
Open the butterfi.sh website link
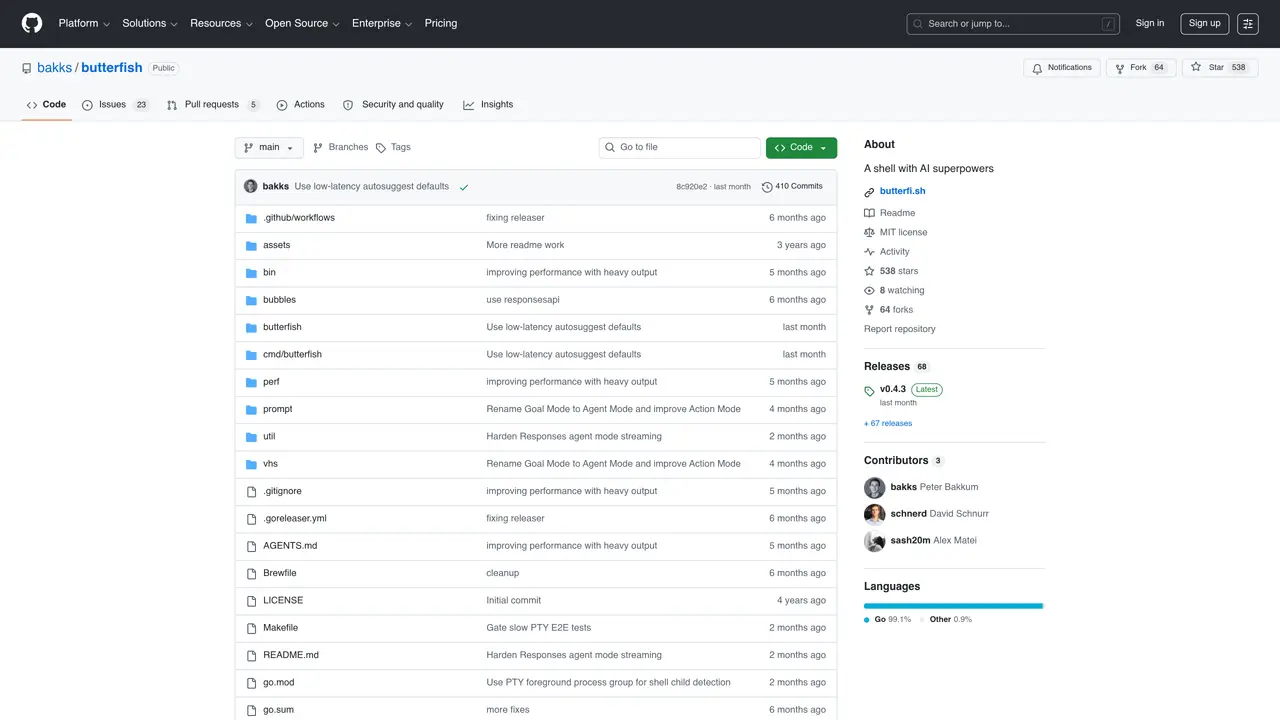[x=903, y=192]
